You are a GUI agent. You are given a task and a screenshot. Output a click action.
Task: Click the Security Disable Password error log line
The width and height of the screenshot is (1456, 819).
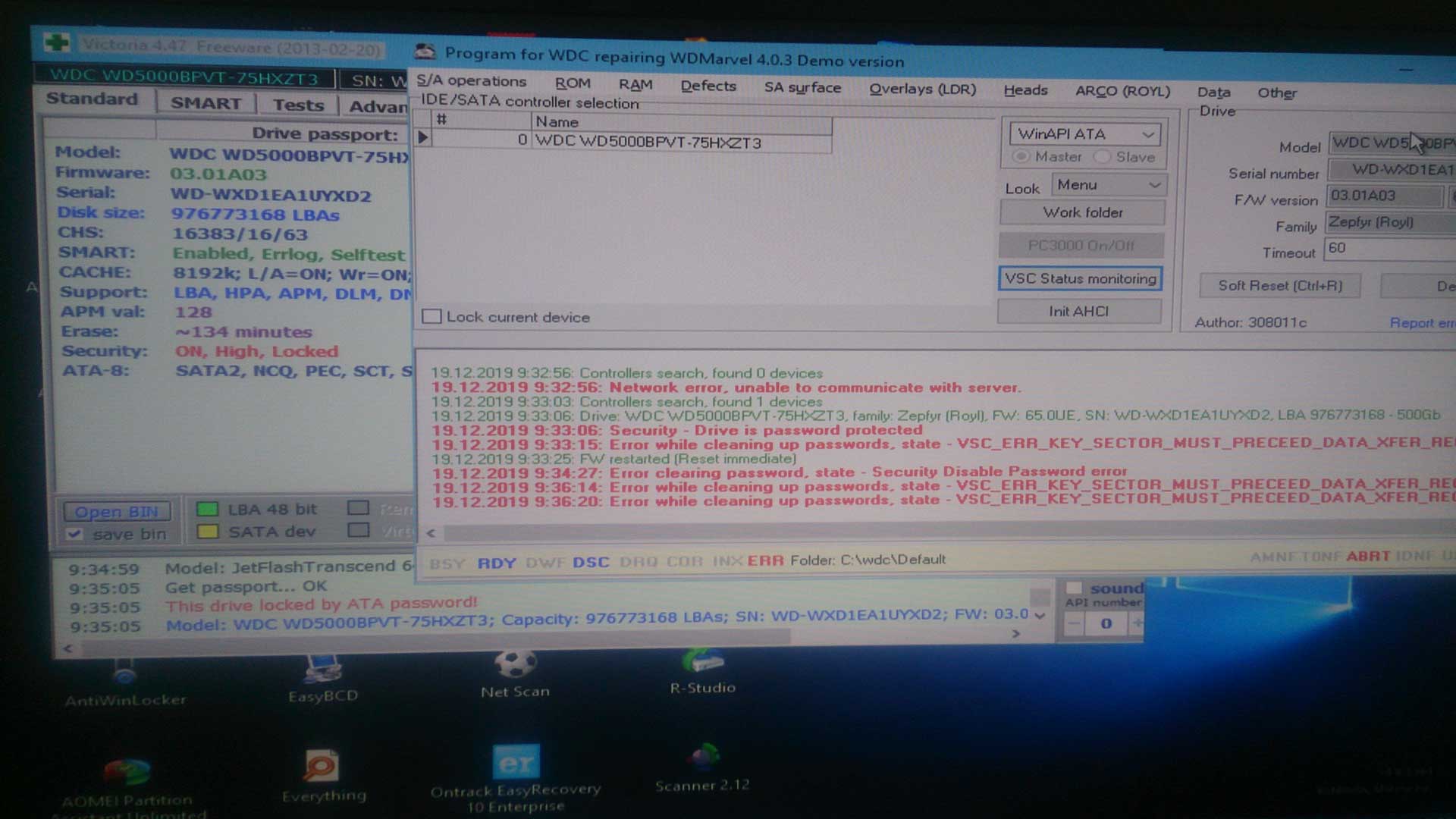(779, 472)
